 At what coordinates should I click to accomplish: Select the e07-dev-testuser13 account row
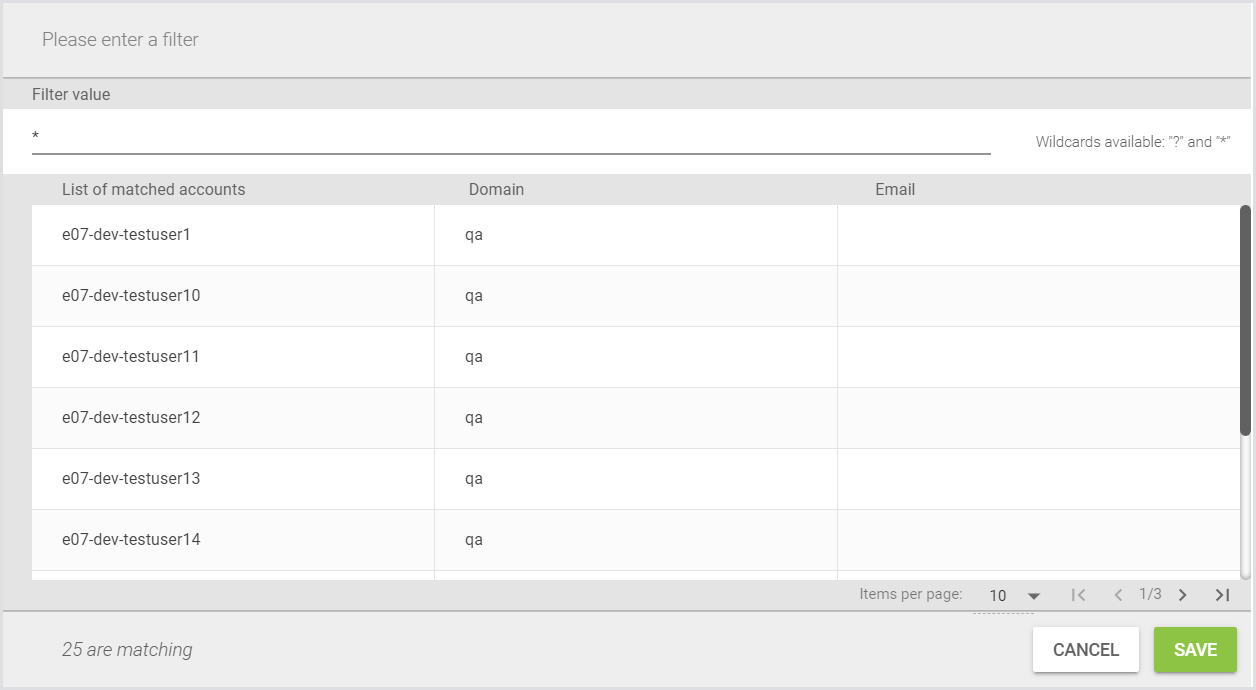point(131,479)
